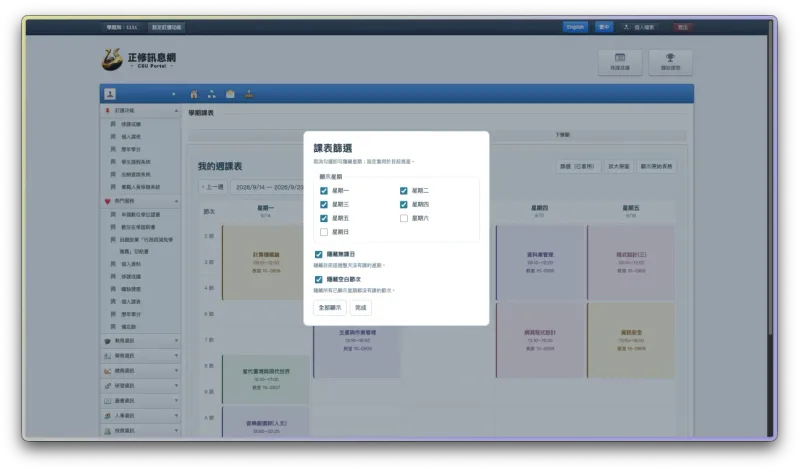Click the week date range field
This screenshot has width=800, height=471.
[x=267, y=187]
